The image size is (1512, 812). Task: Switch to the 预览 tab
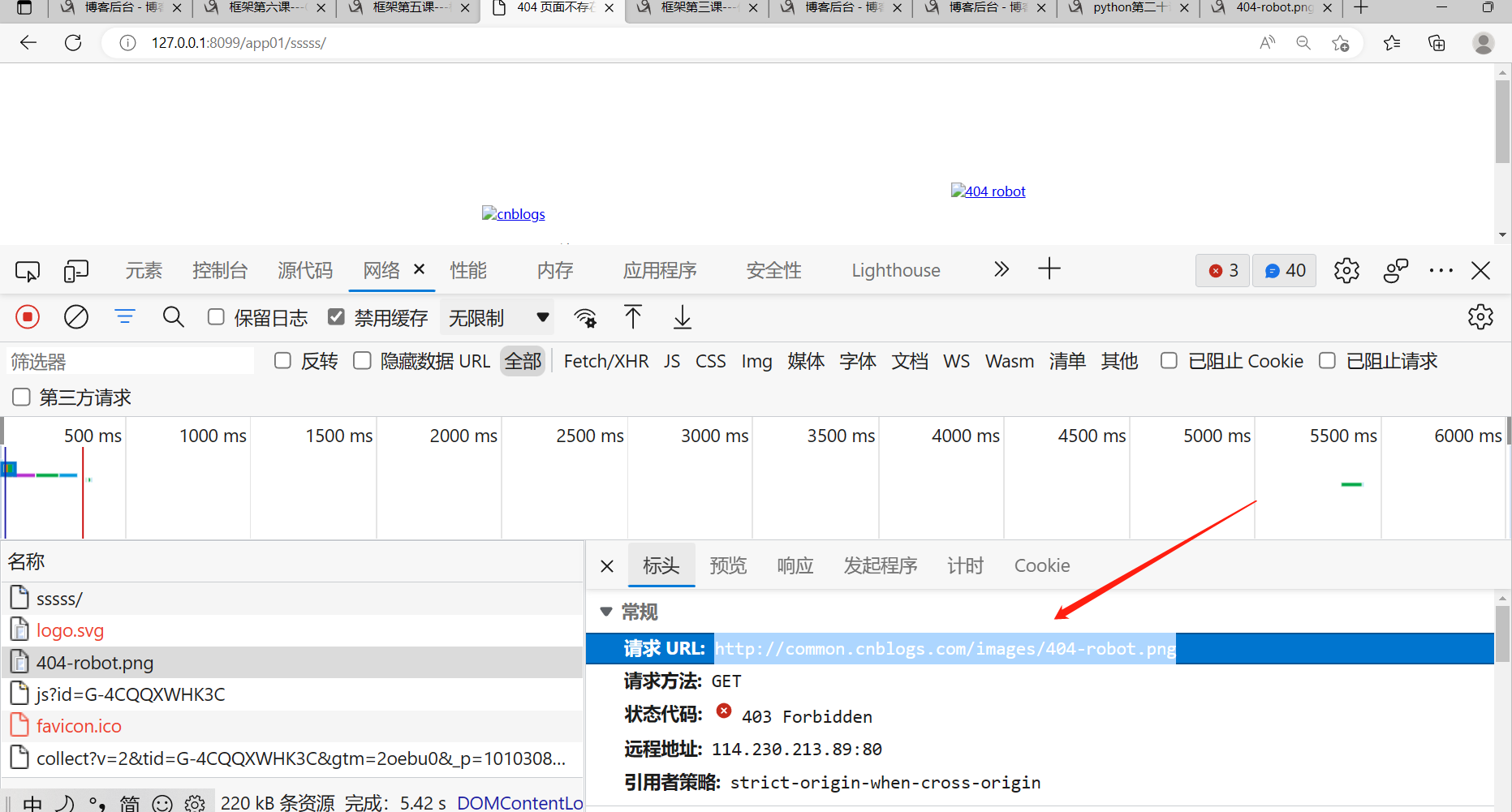click(x=728, y=565)
